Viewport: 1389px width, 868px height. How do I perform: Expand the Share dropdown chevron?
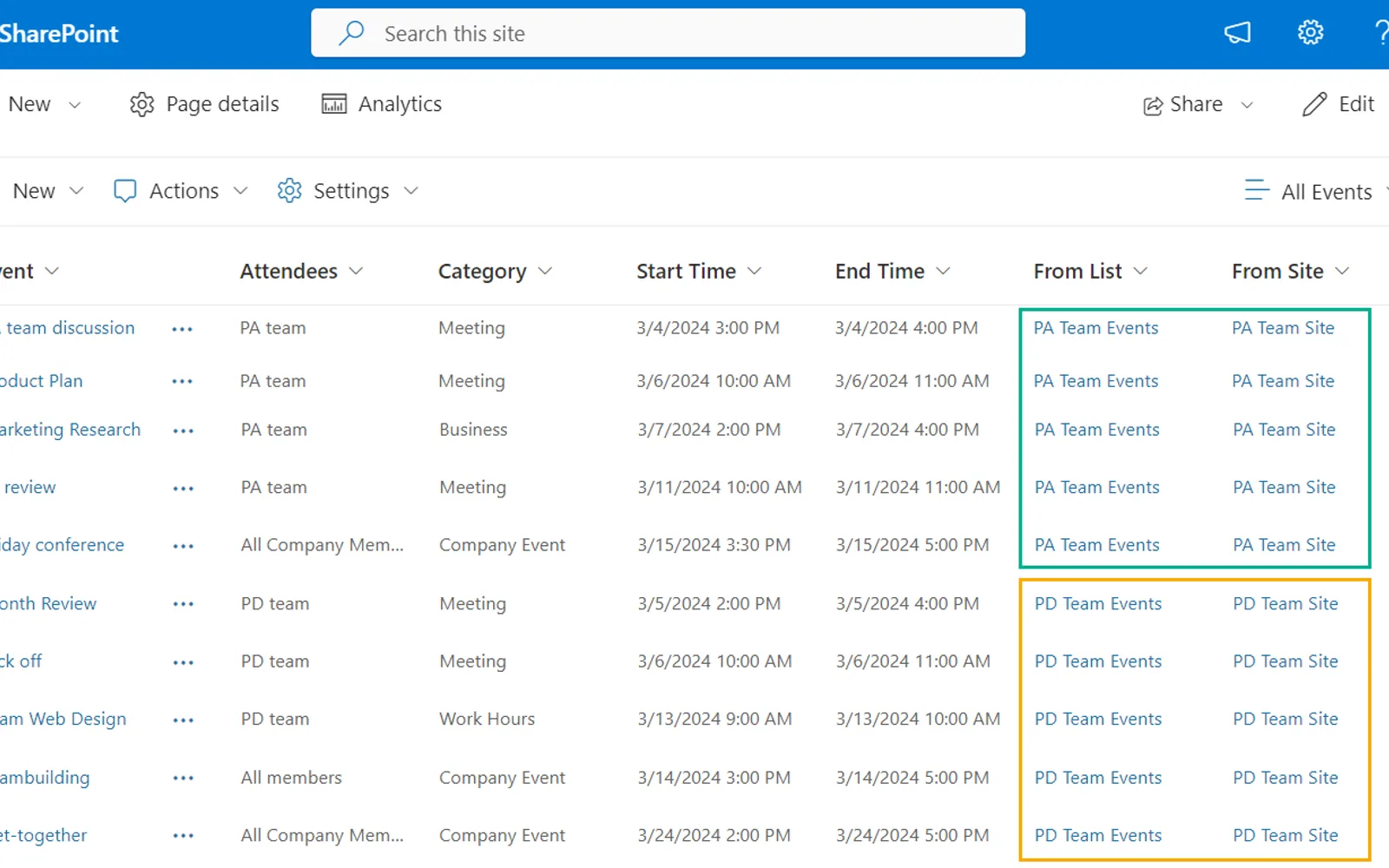point(1247,105)
